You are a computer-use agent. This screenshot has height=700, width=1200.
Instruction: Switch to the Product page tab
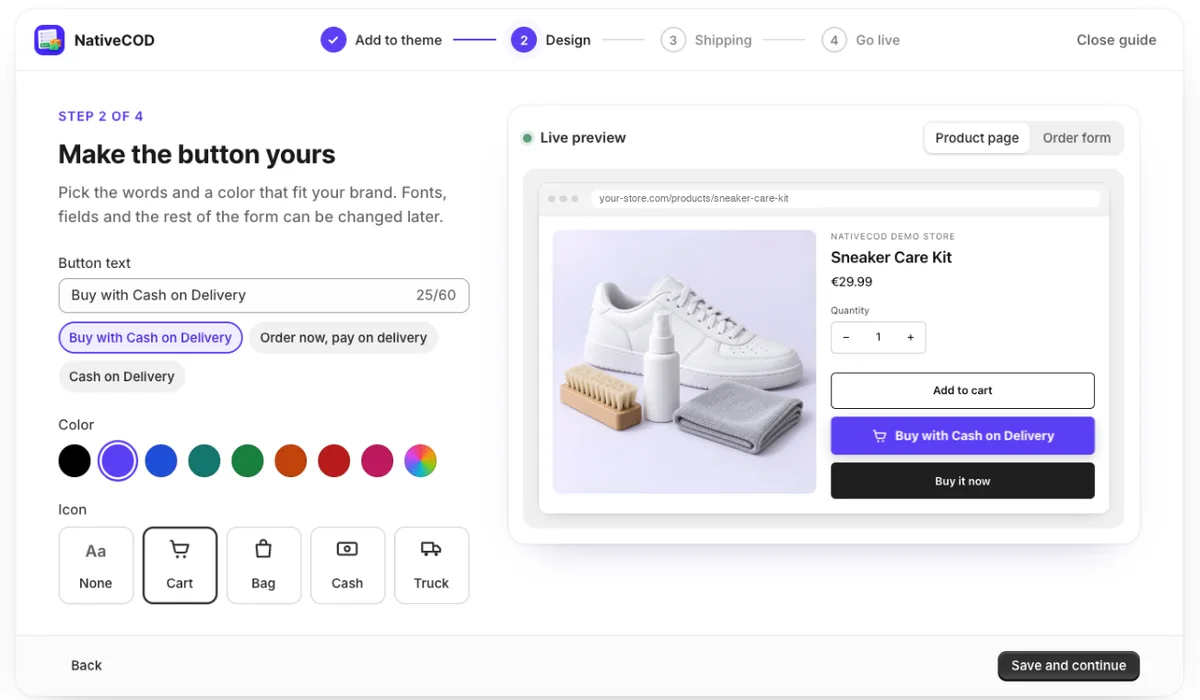coord(977,138)
